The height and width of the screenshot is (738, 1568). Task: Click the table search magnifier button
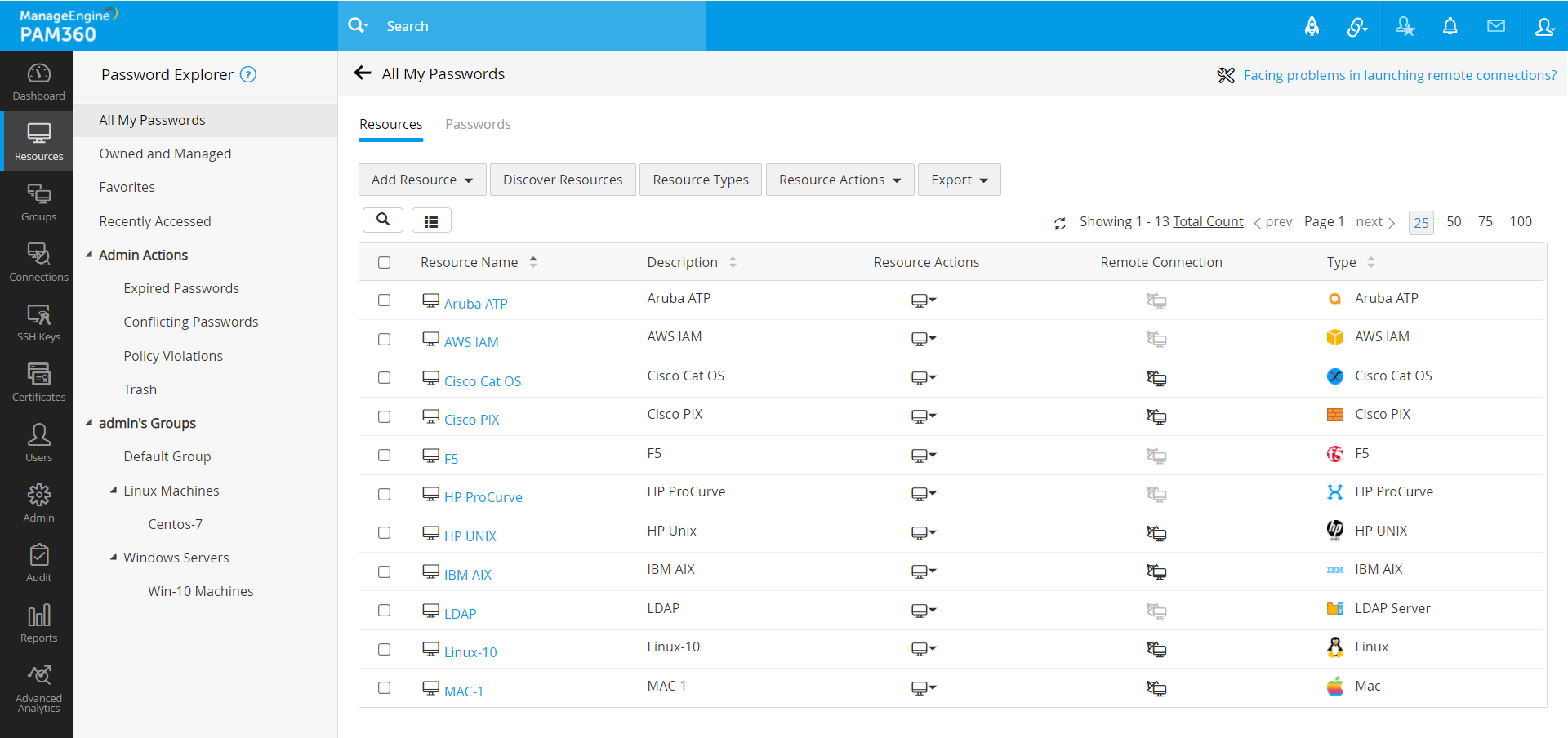383,220
